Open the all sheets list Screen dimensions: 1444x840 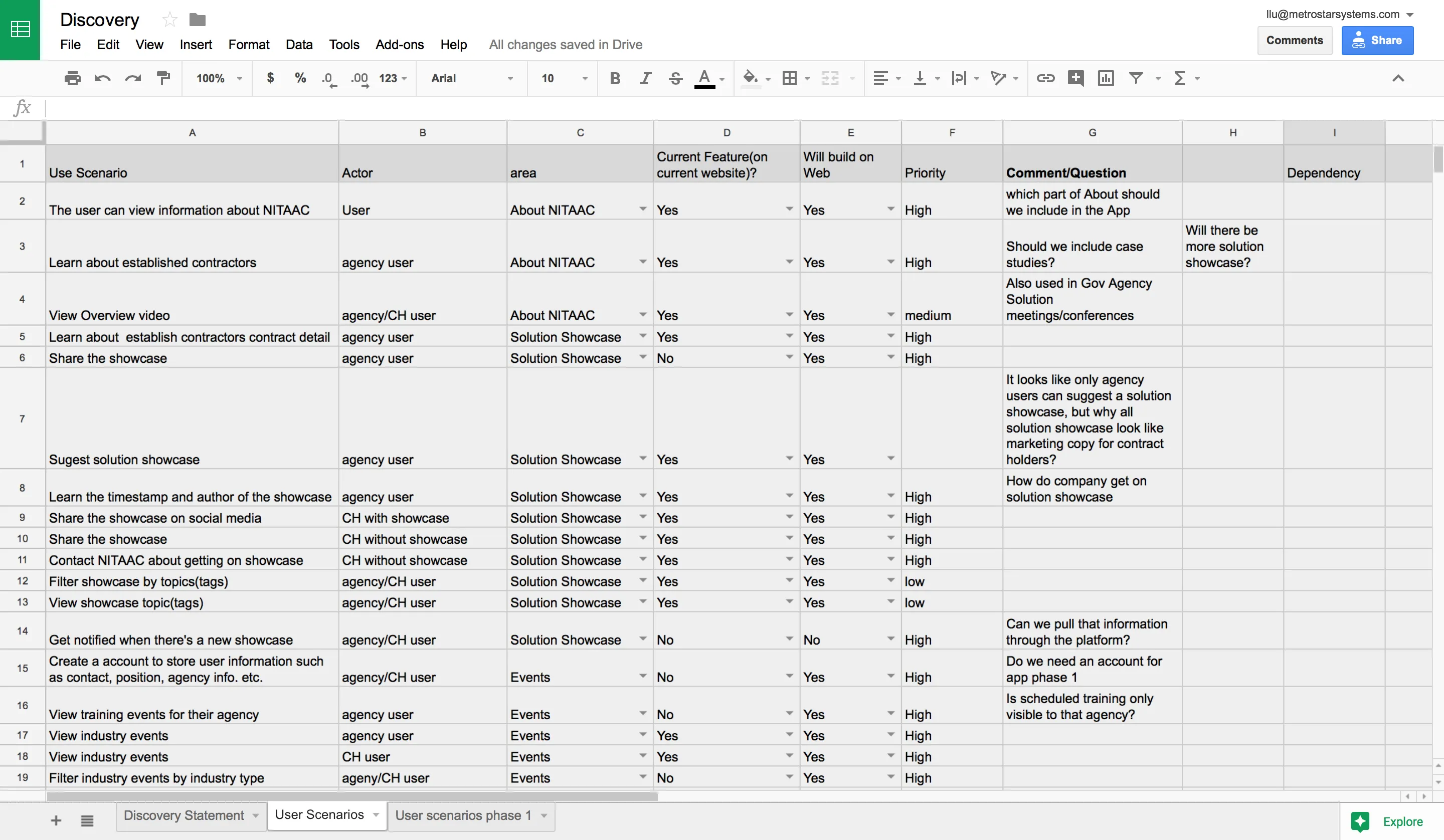[87, 820]
